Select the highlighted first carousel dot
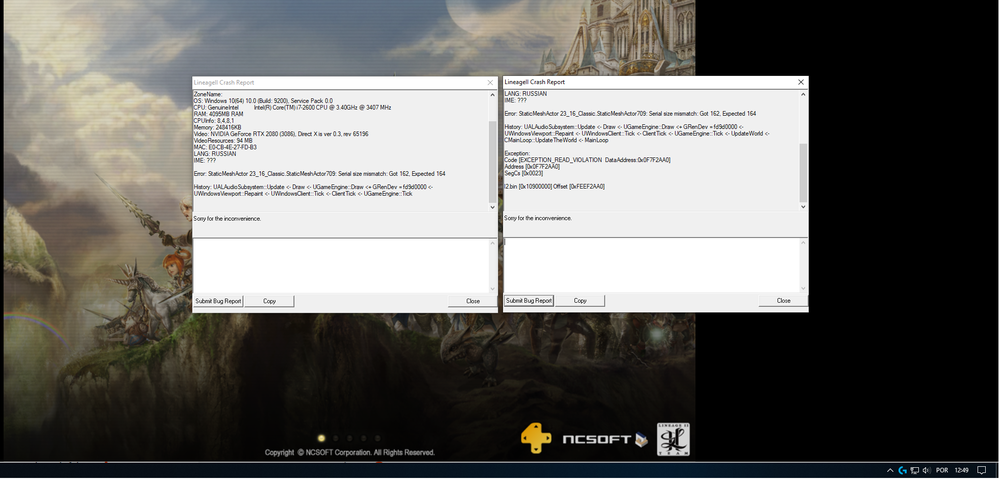1000x479 pixels. (321, 438)
